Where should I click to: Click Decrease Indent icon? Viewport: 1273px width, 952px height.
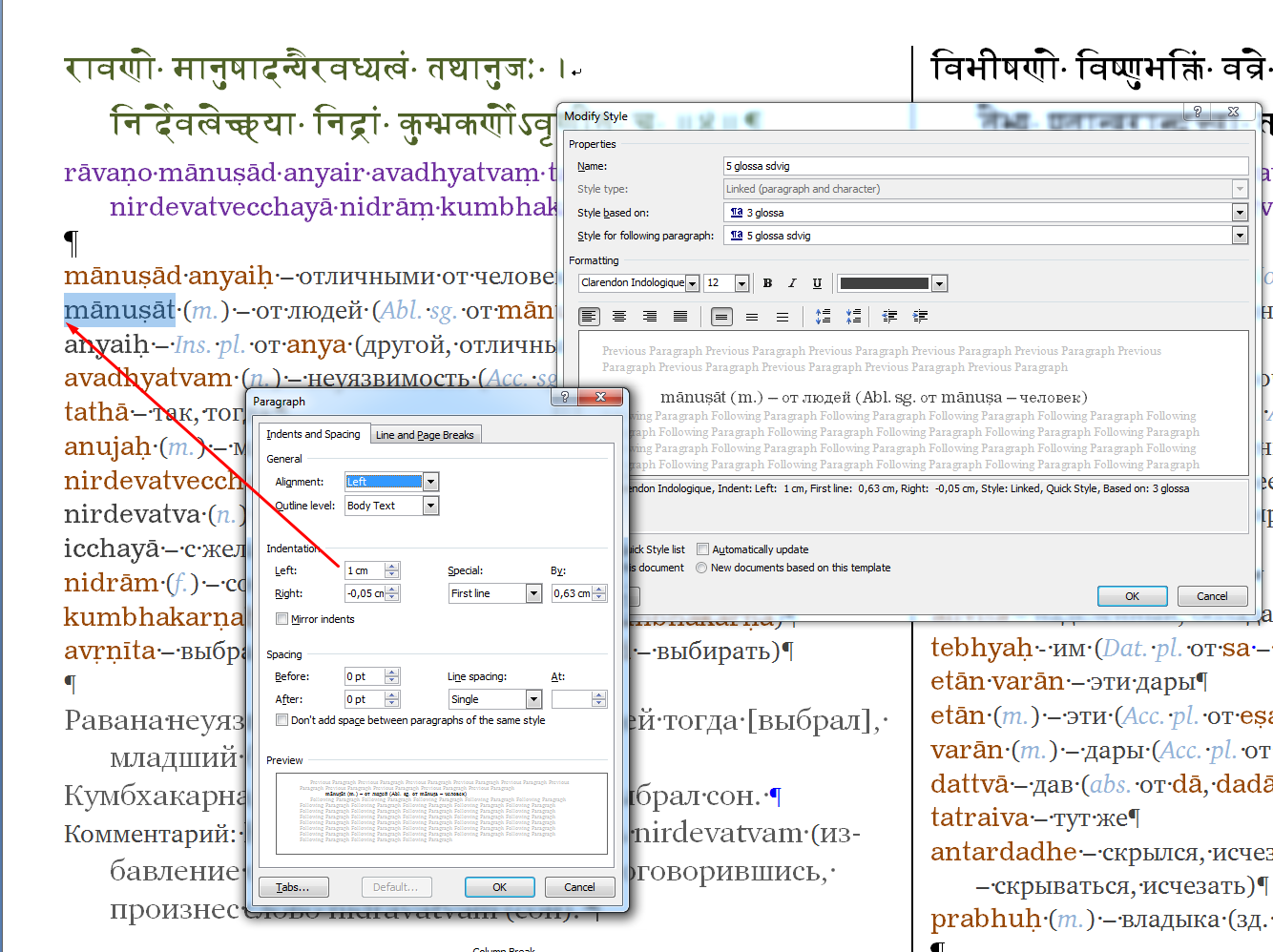pos(889,317)
